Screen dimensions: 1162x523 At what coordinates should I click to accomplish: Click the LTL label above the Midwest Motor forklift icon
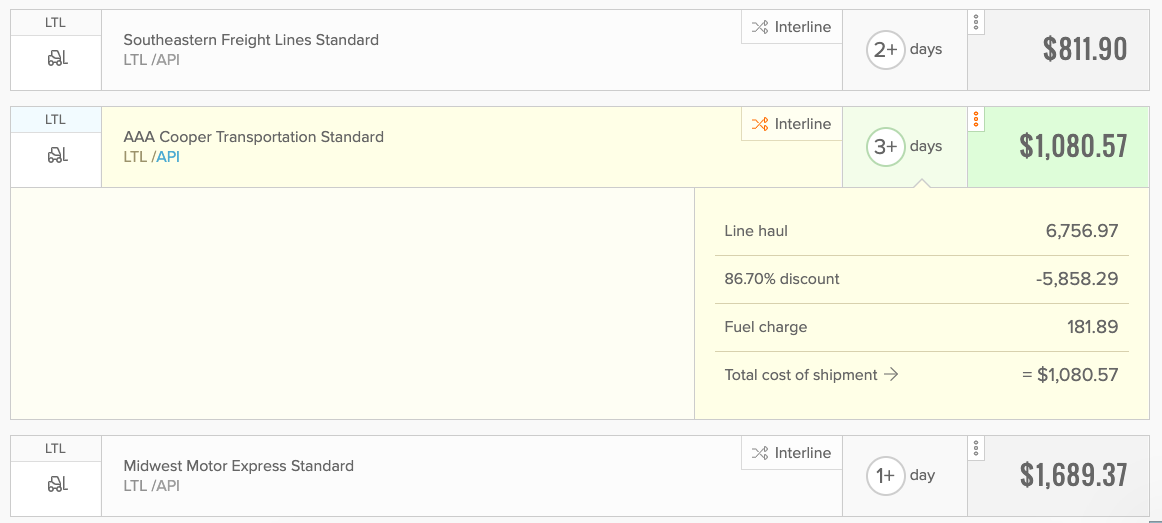click(x=56, y=449)
